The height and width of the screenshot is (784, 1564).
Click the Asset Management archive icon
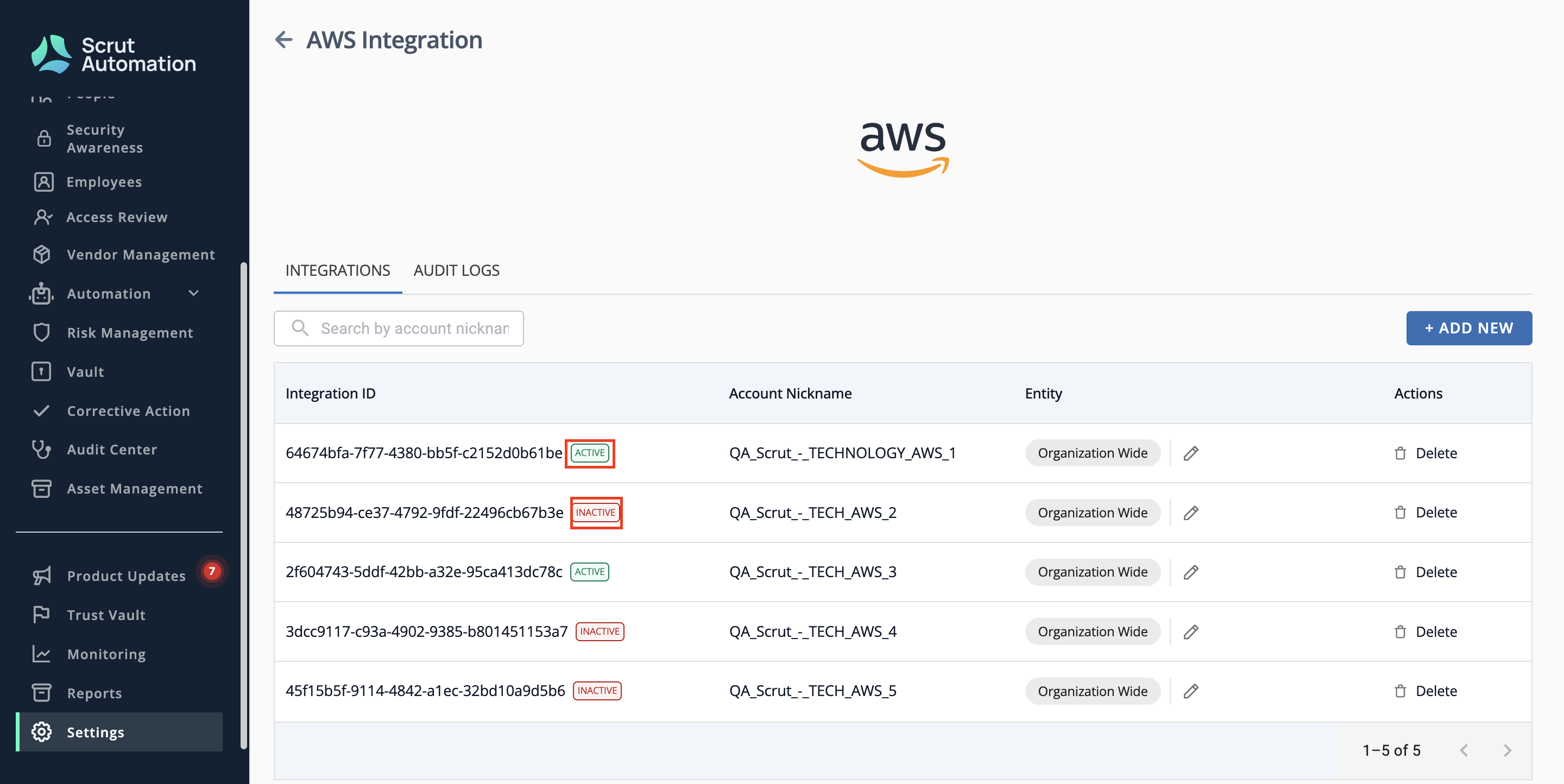[41, 489]
